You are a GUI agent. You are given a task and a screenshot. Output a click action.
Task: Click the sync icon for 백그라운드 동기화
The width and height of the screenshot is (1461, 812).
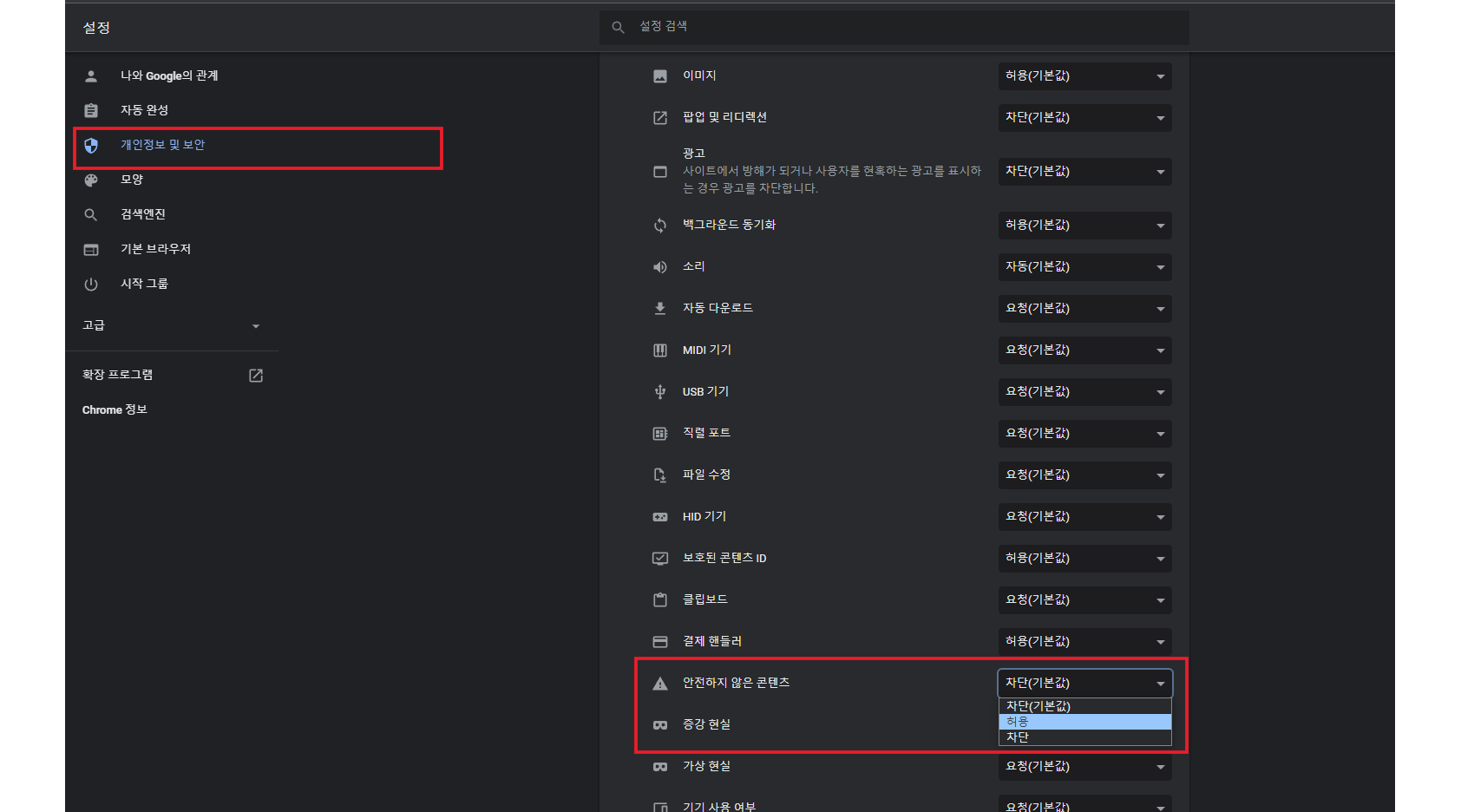tap(660, 226)
